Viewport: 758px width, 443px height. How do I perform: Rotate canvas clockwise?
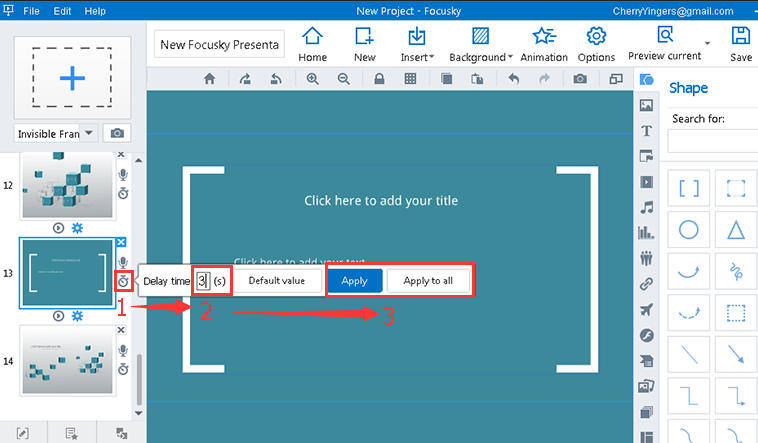245,79
